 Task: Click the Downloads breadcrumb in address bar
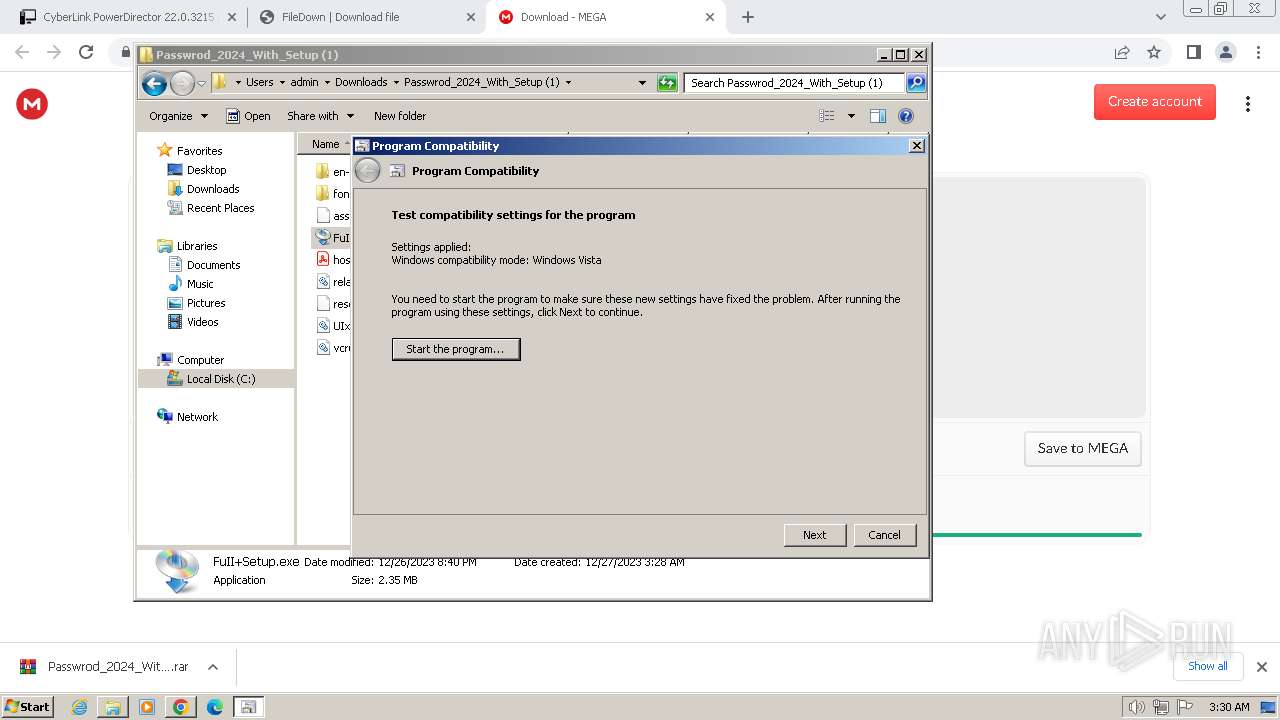[x=360, y=83]
